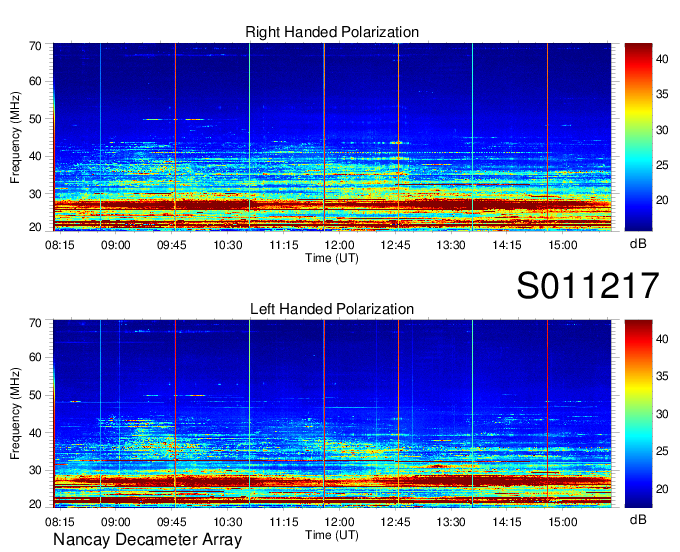The image size is (680, 552).
Task: Click the 70 MHz tick of Left Handed plot
Action: (36, 322)
